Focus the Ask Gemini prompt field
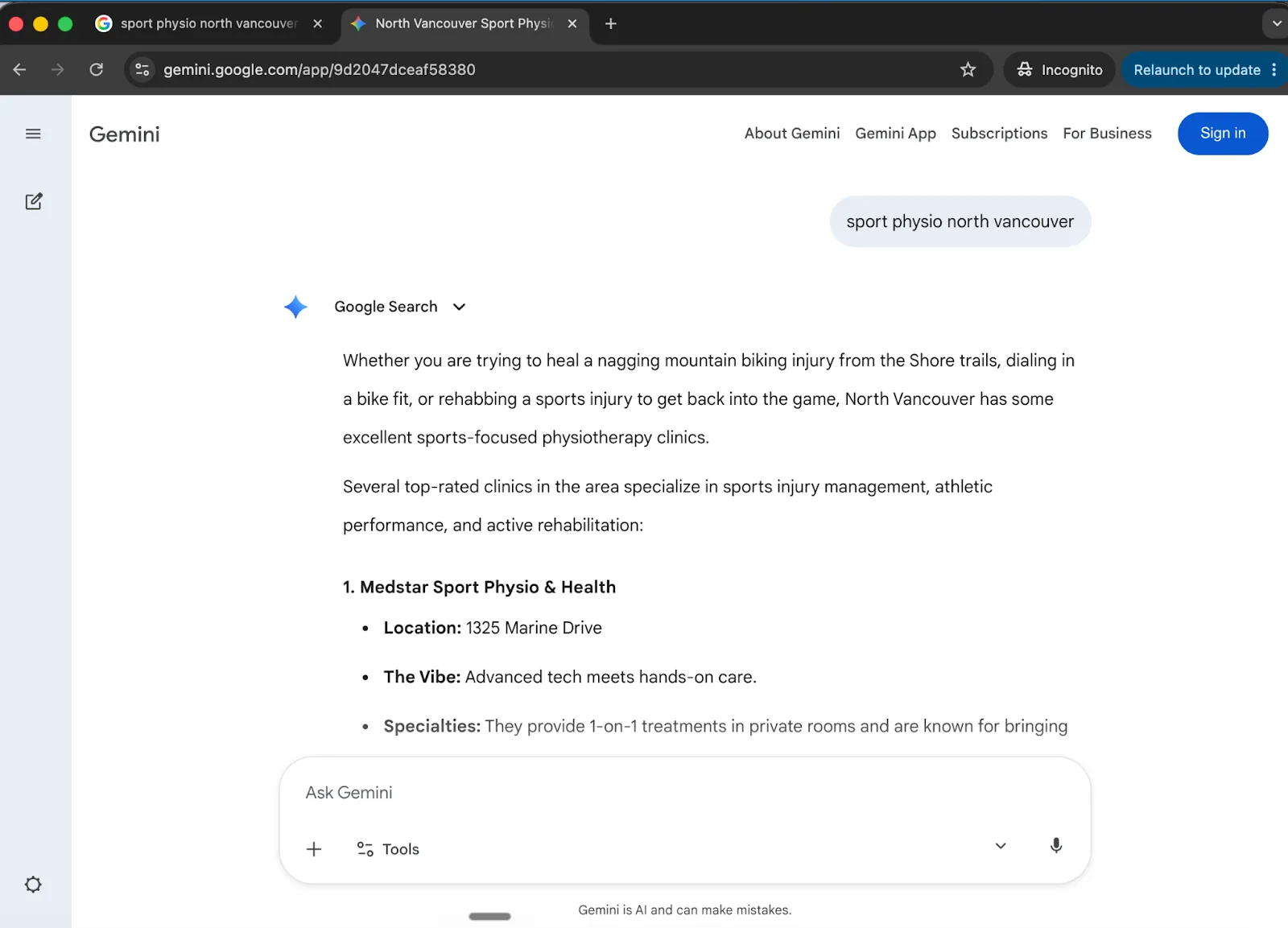This screenshot has width=1288, height=928. pyautogui.click(x=684, y=793)
